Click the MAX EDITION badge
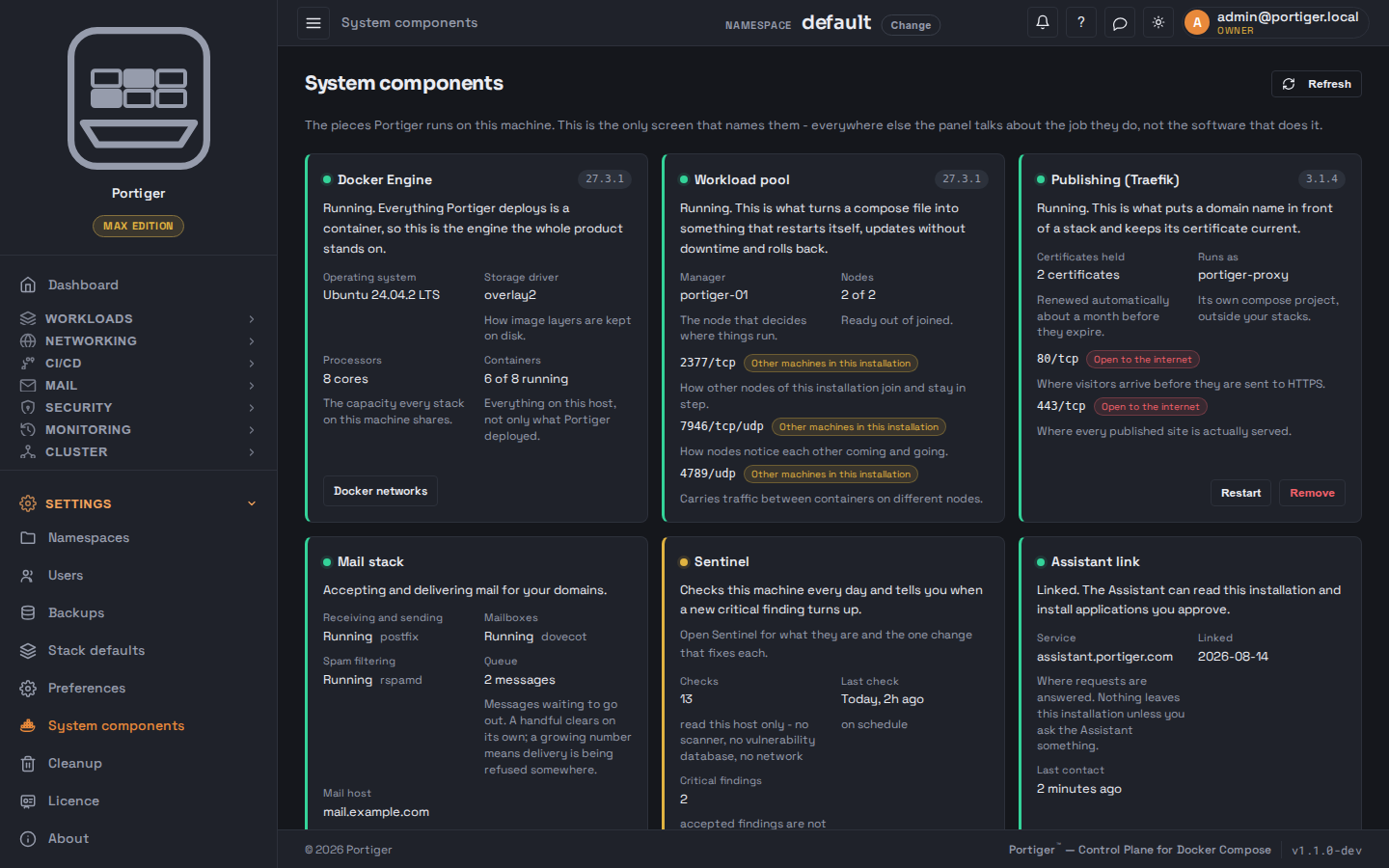This screenshot has width=1389, height=868. (138, 226)
